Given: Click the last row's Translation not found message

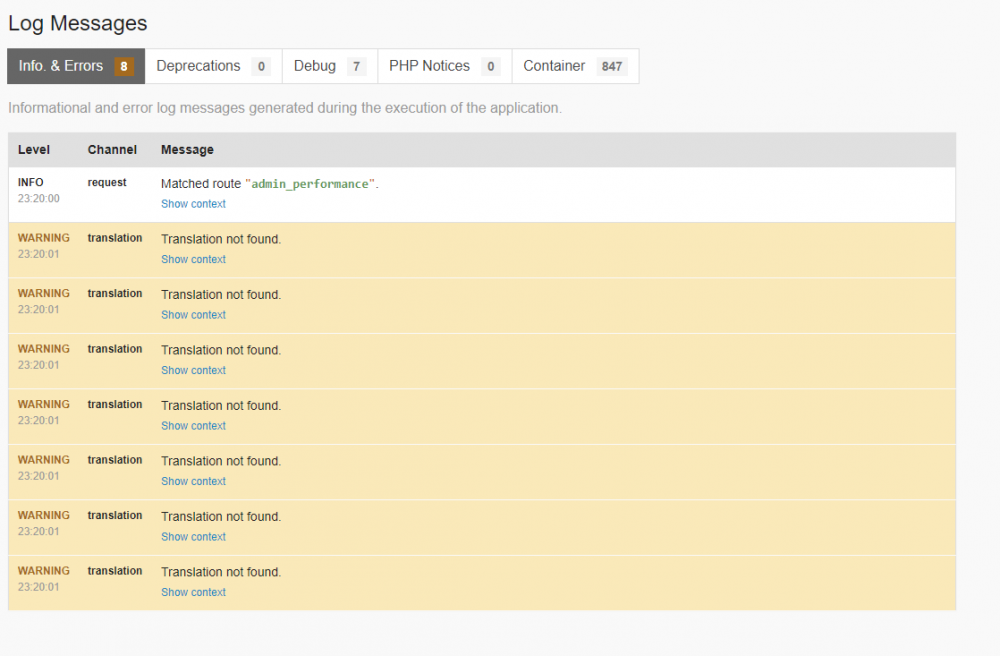Looking at the screenshot, I should coord(221,572).
